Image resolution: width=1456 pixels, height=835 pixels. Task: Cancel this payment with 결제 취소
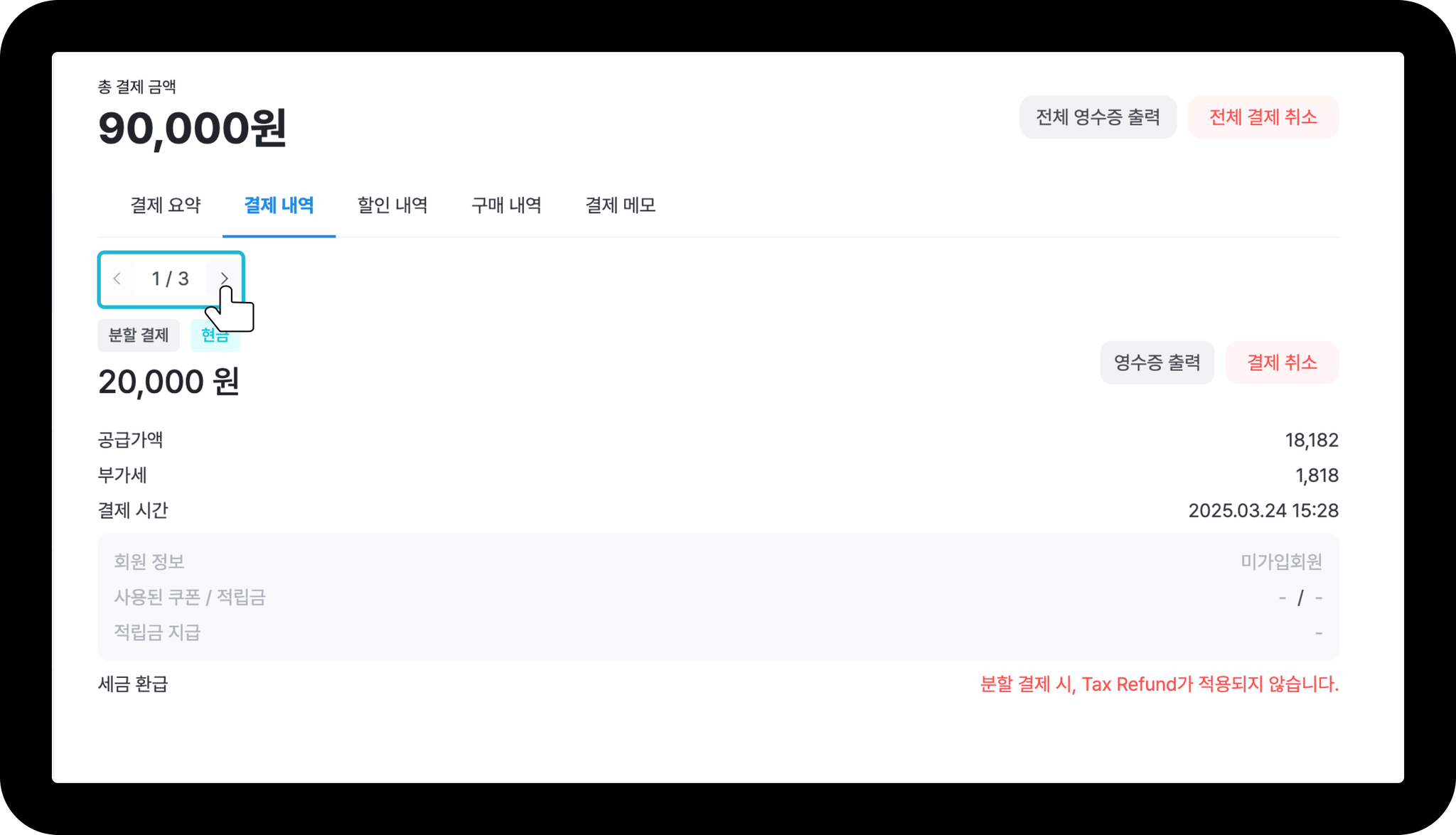(x=1282, y=363)
